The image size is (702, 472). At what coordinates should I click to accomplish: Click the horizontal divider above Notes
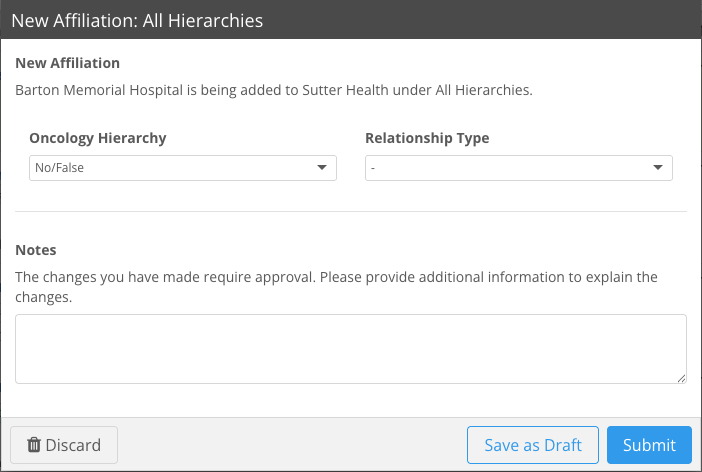[351, 211]
